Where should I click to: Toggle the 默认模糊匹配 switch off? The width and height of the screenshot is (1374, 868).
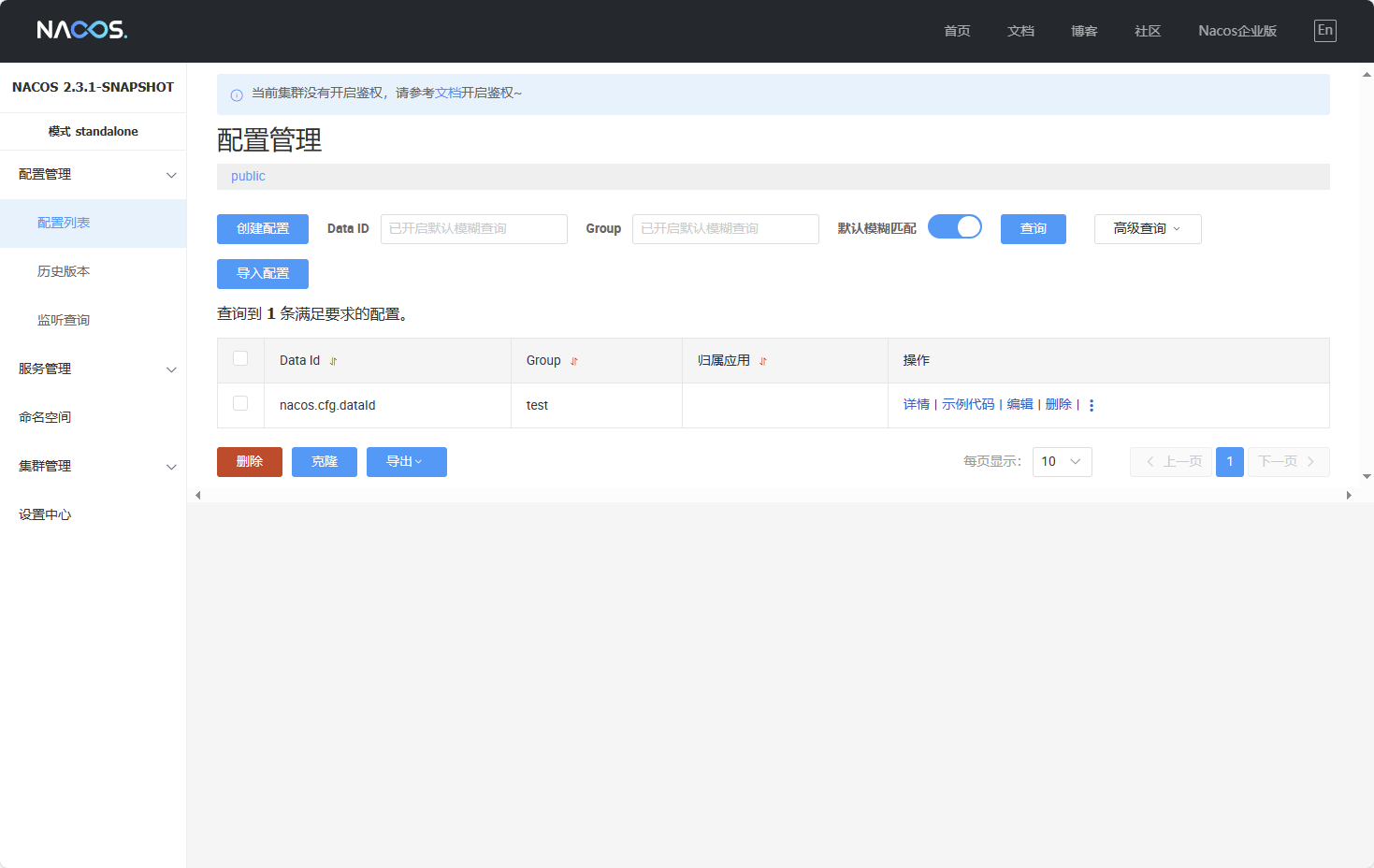954,227
